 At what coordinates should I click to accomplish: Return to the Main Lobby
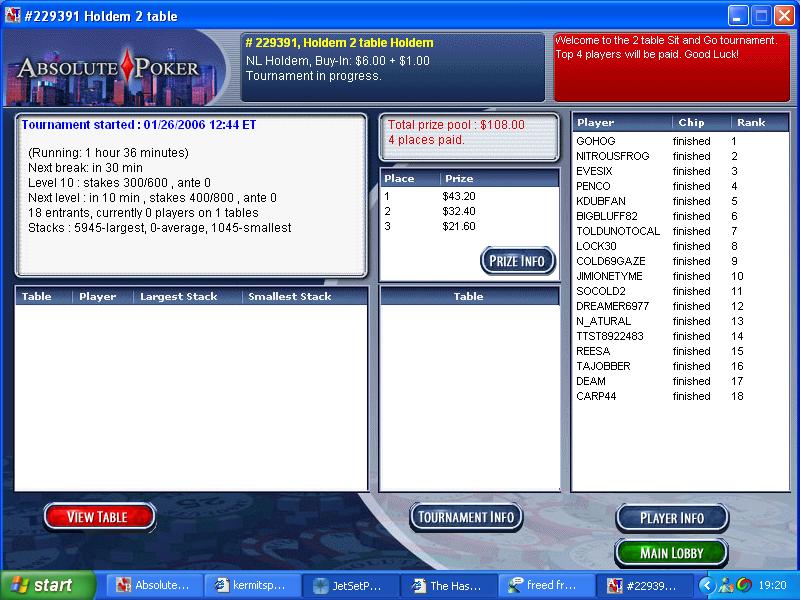pos(672,553)
